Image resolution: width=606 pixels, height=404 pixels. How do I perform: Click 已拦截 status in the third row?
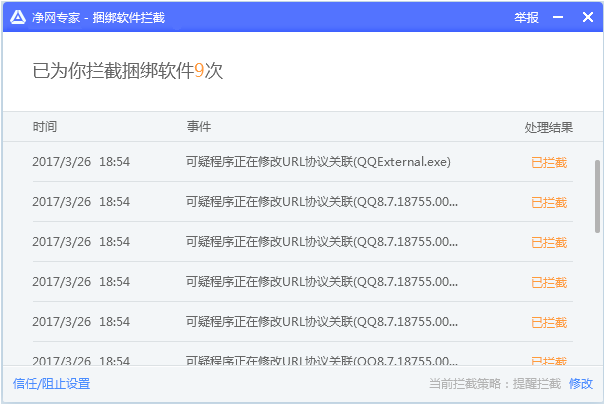point(548,242)
